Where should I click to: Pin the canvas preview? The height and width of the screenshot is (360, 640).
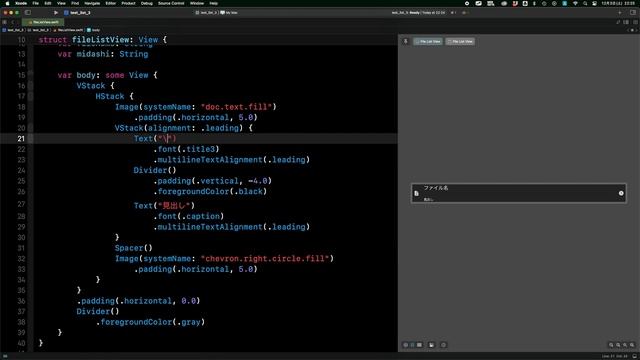click(406, 41)
